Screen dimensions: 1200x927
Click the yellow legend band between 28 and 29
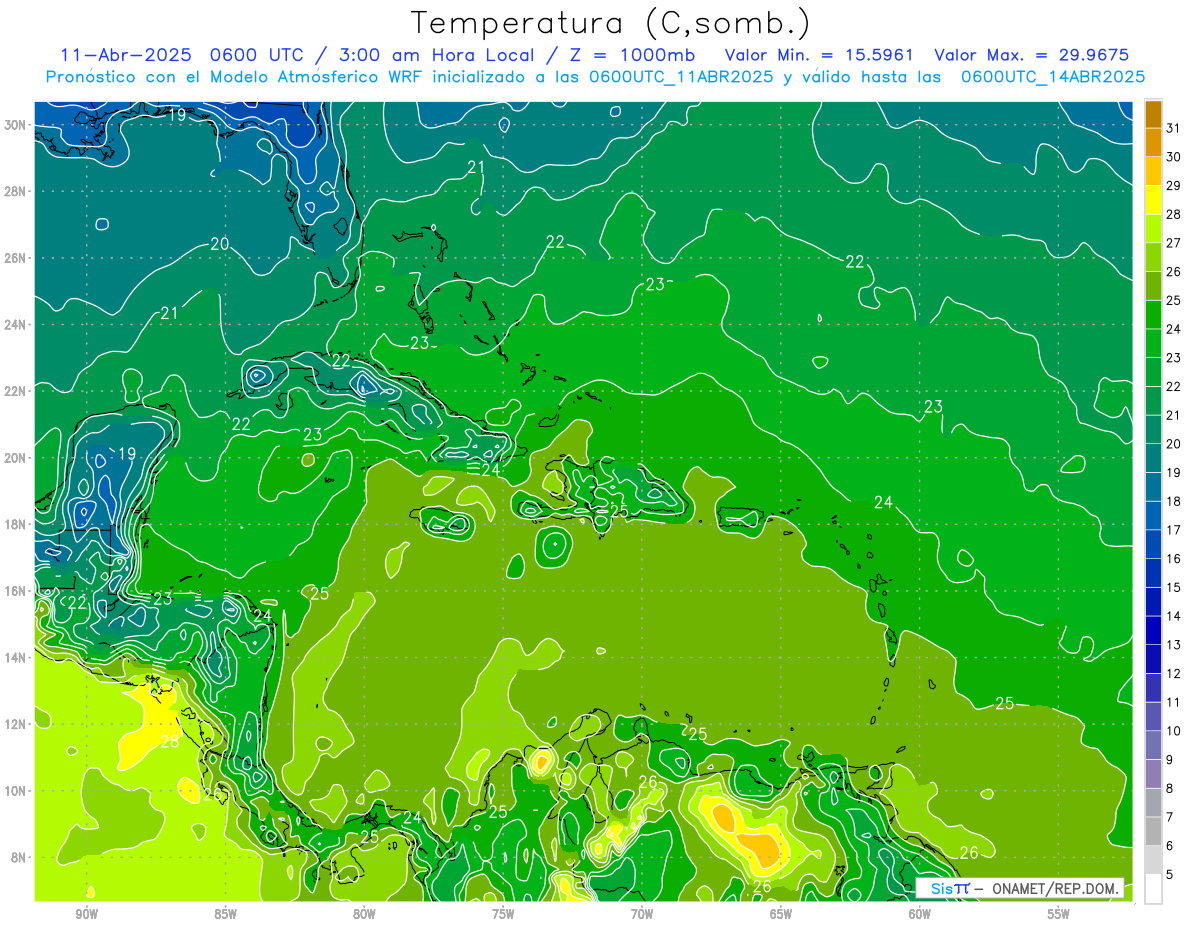[x=1153, y=200]
